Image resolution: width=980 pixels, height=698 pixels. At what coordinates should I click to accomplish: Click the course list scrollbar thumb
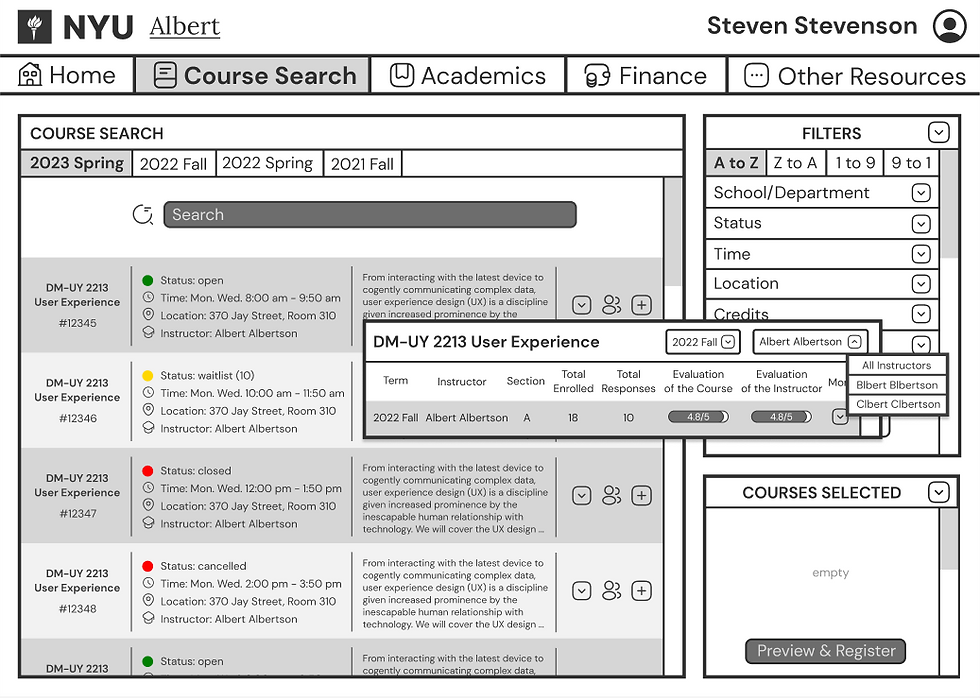coord(672,232)
